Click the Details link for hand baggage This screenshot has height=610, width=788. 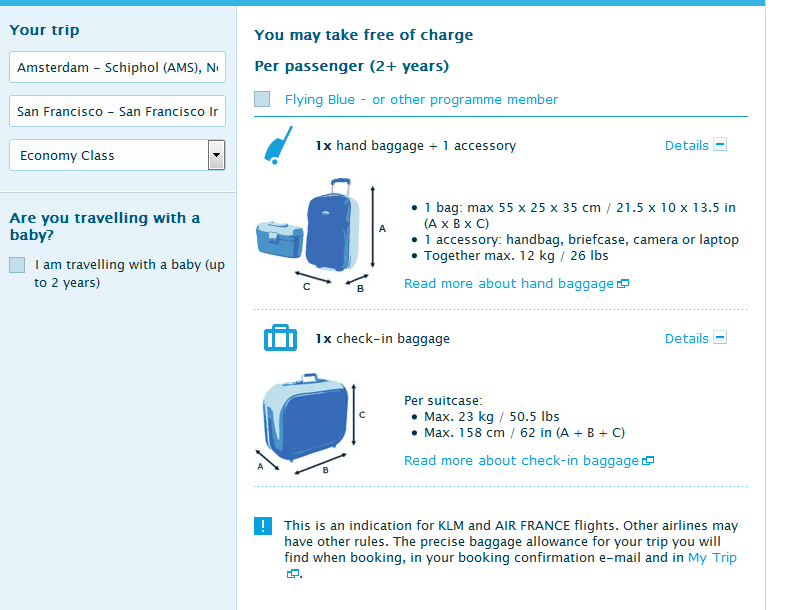pyautogui.click(x=686, y=146)
